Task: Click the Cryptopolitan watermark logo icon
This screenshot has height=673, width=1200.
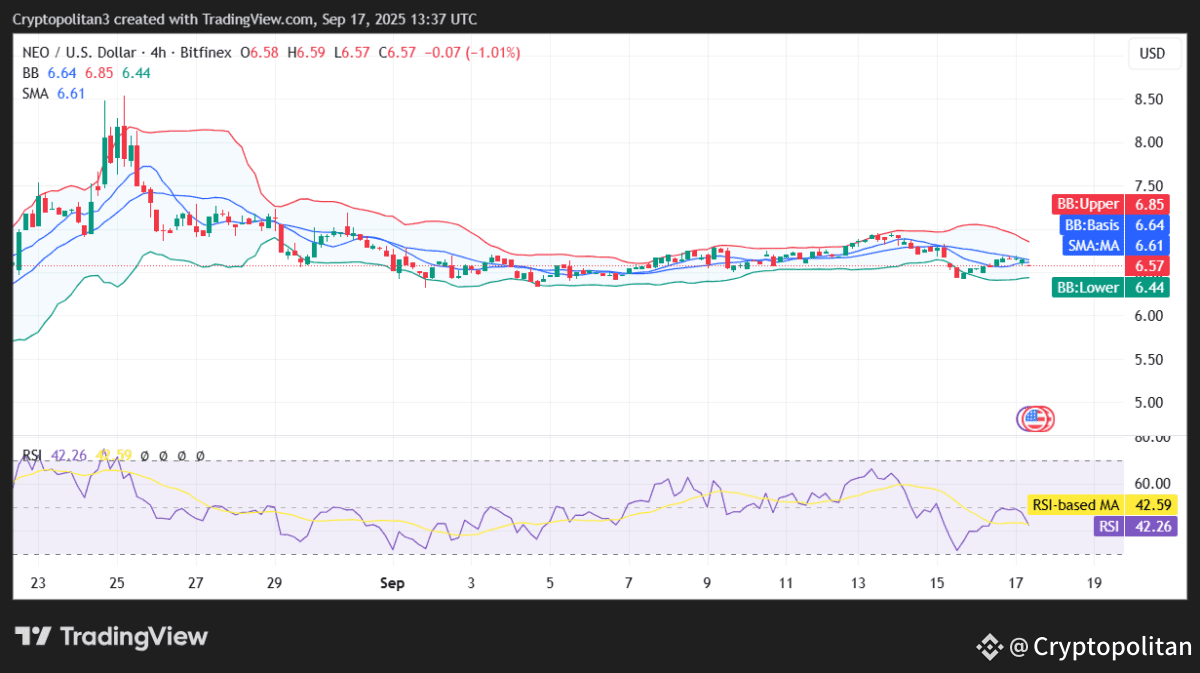Action: tap(989, 646)
